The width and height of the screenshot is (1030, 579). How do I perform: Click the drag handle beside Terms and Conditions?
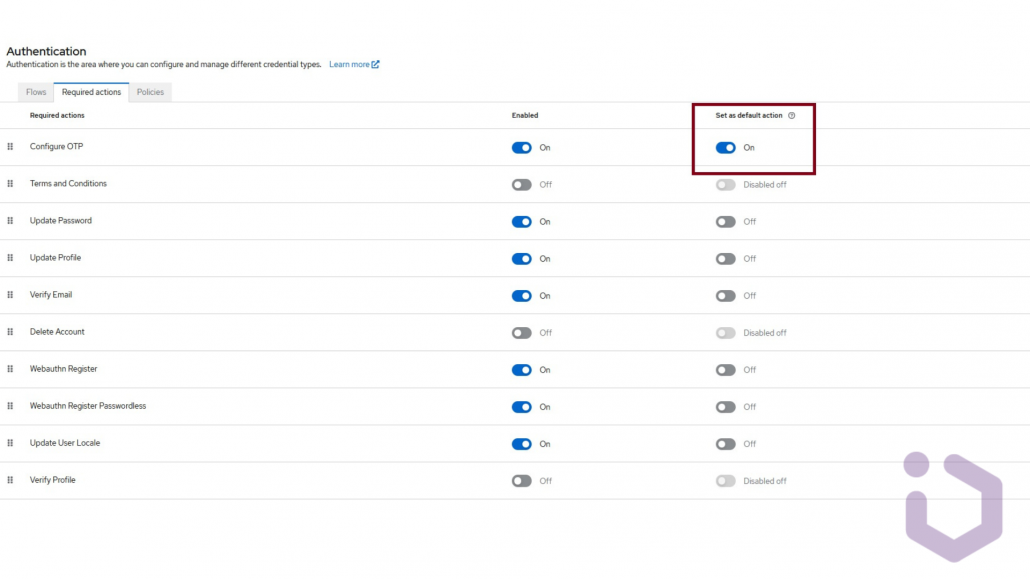pos(10,184)
